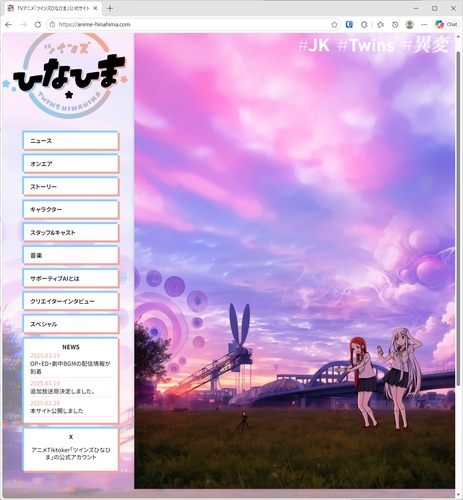Open the 音楽 menu item
Image resolution: width=463 pixels, height=500 pixels.
71,256
